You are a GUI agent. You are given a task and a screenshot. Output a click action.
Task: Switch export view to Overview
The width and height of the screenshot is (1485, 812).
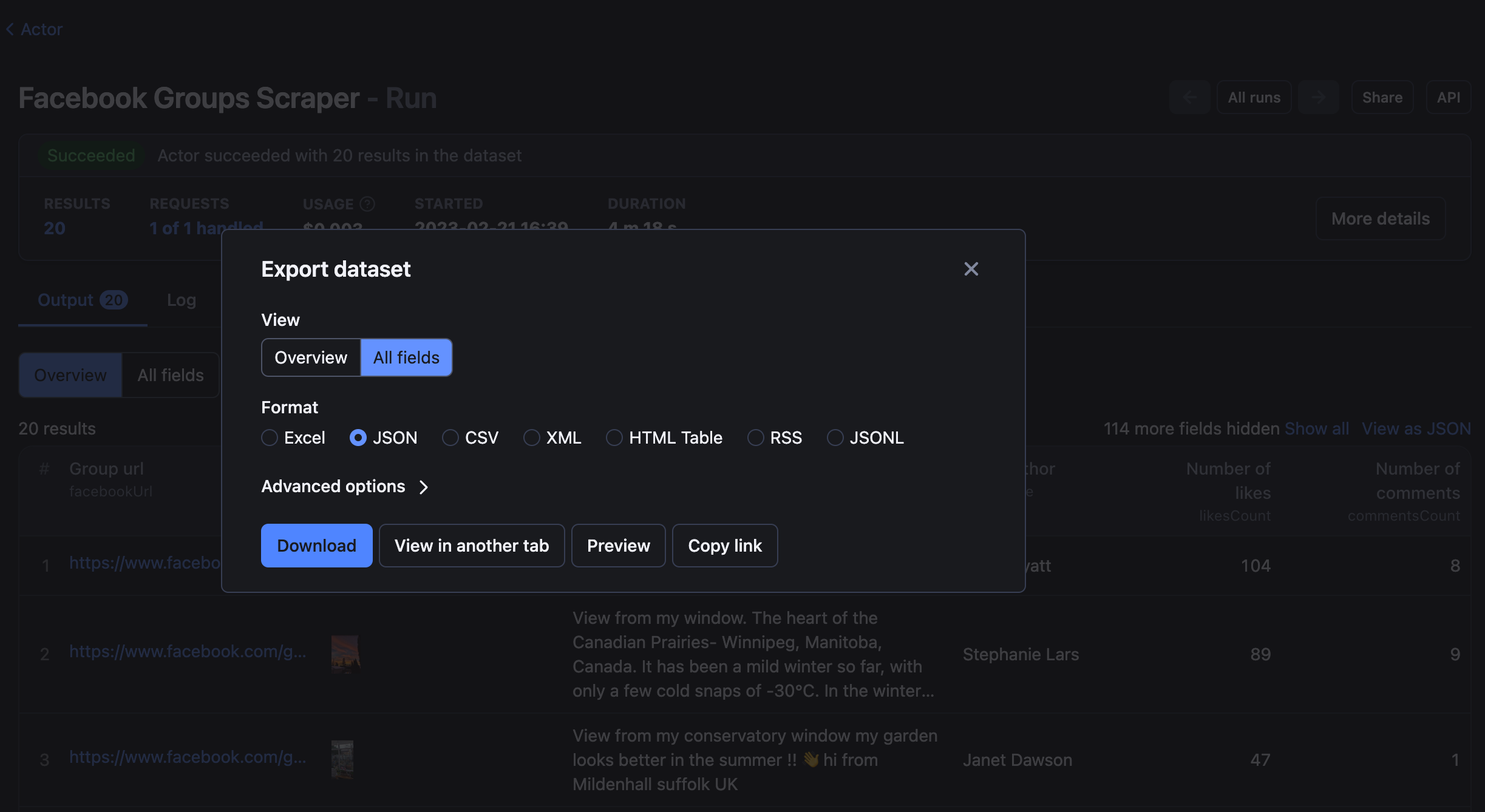(x=311, y=357)
